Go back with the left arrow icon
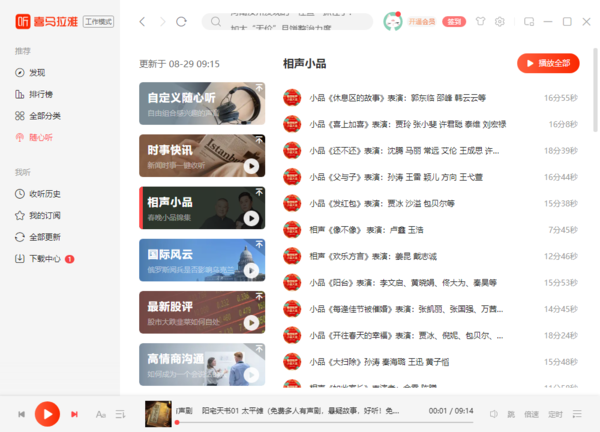 142,22
